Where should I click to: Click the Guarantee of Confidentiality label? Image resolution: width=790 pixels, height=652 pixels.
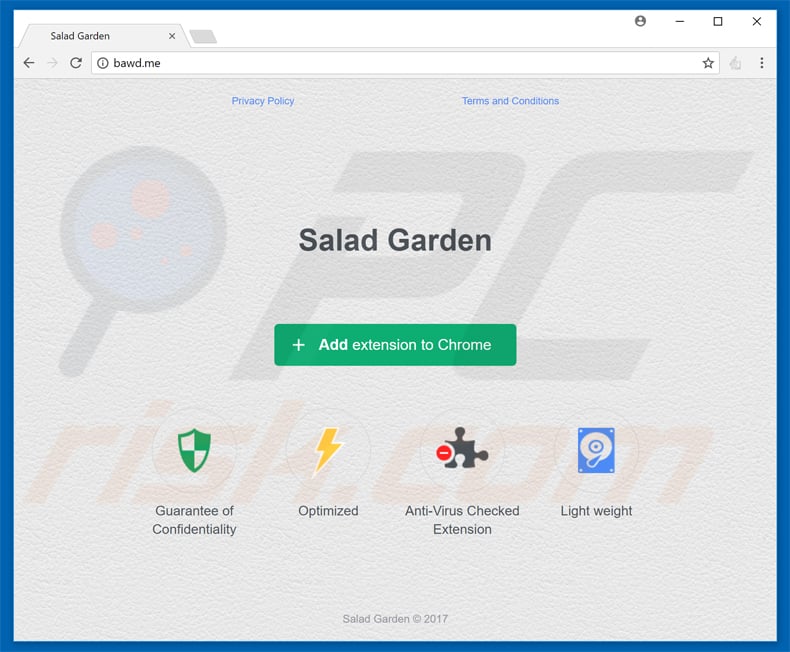(x=194, y=520)
